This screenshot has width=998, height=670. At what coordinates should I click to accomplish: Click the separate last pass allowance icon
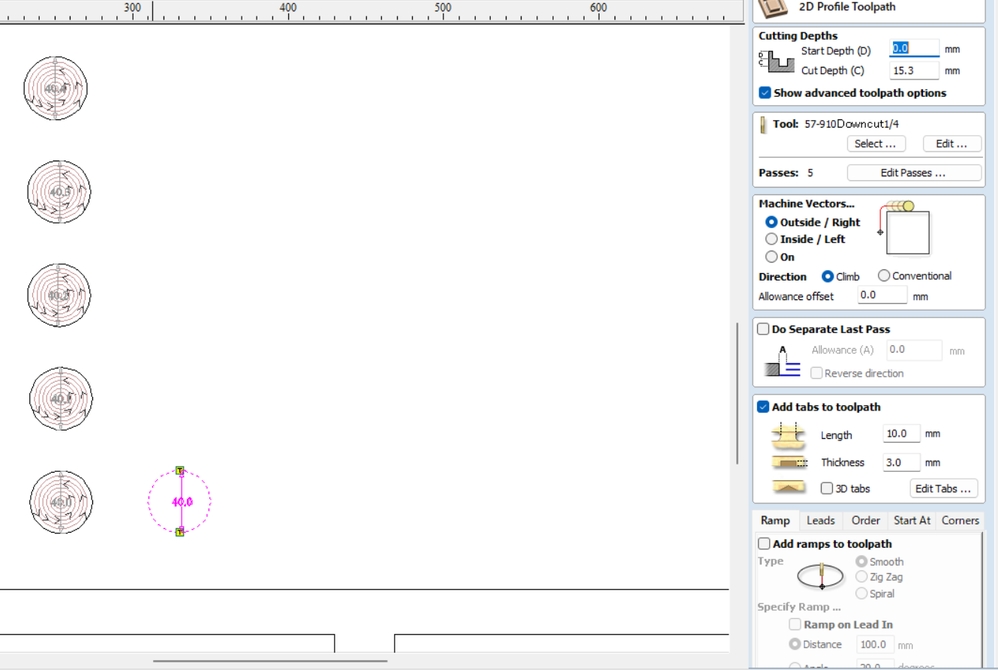(x=782, y=361)
